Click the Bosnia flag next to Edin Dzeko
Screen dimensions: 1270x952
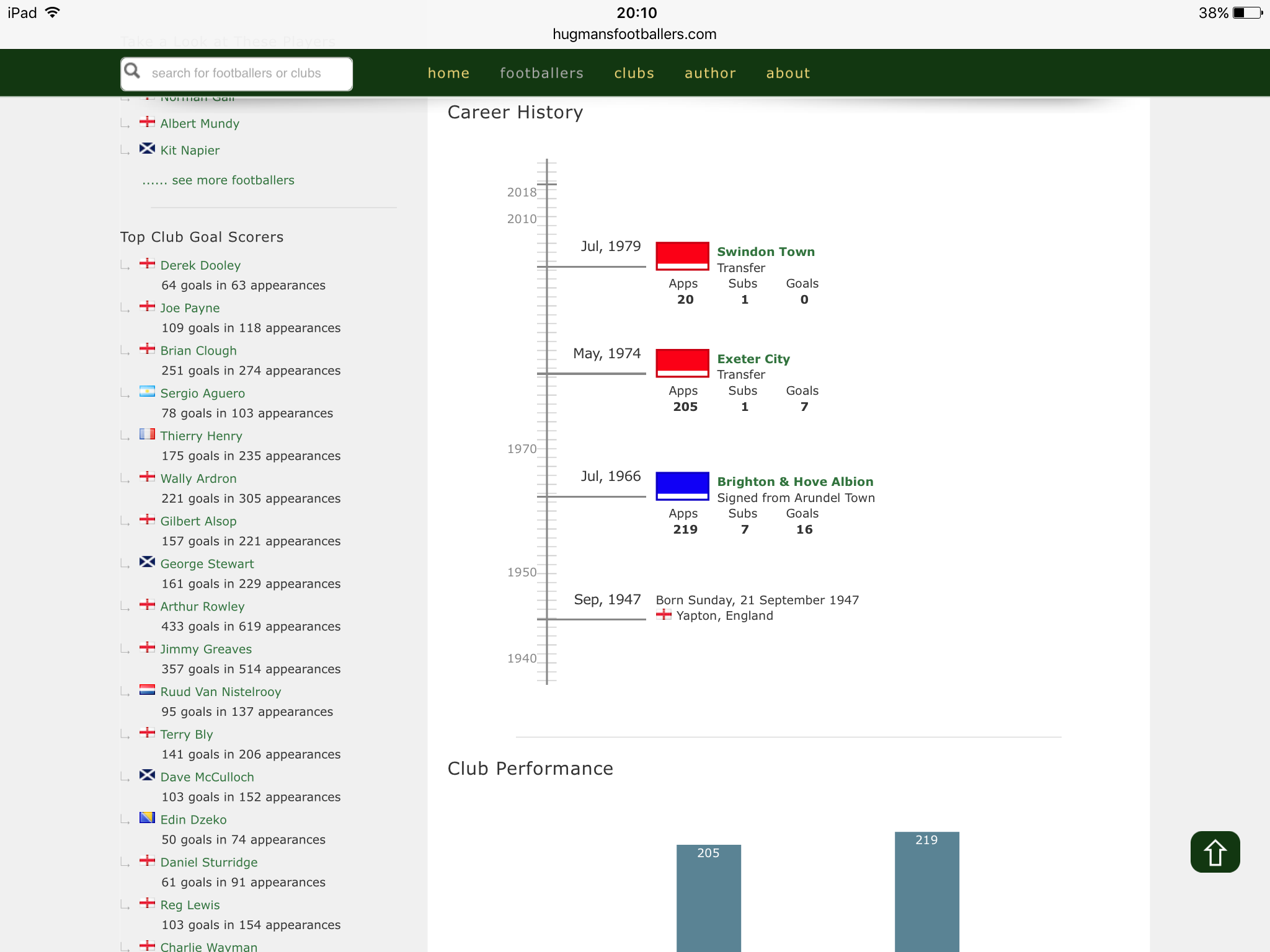[x=147, y=818]
